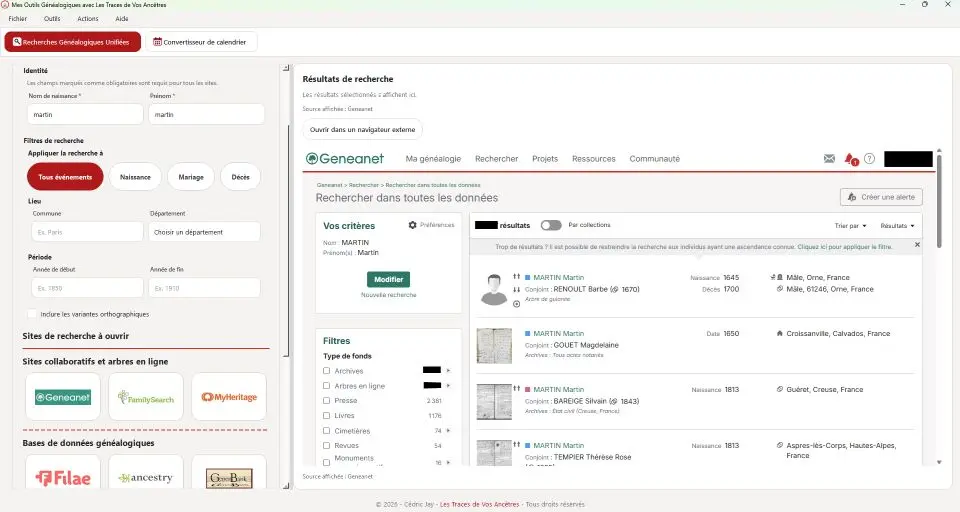Viewport: 960px width, 512px height.
Task: Click the circled plus icon under RENOULT Barbe entry
Action: [516, 304]
